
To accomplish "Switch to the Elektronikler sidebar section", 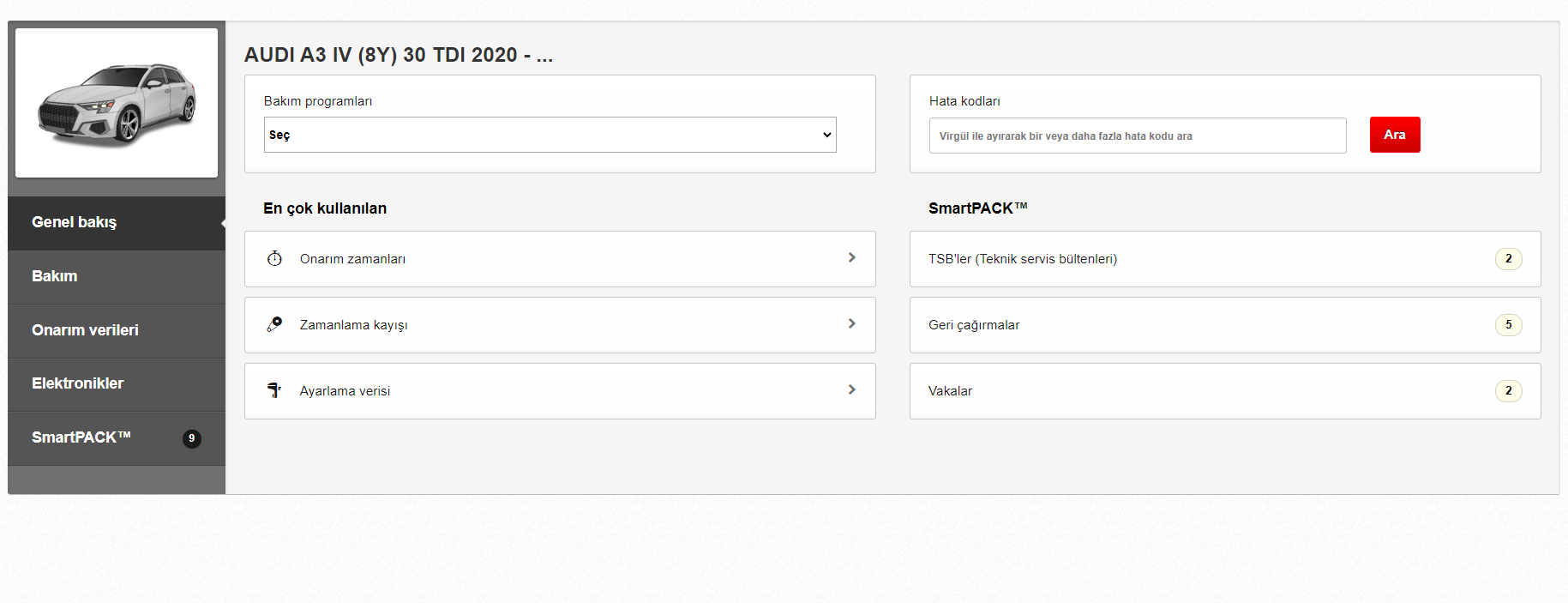I will pos(117,384).
